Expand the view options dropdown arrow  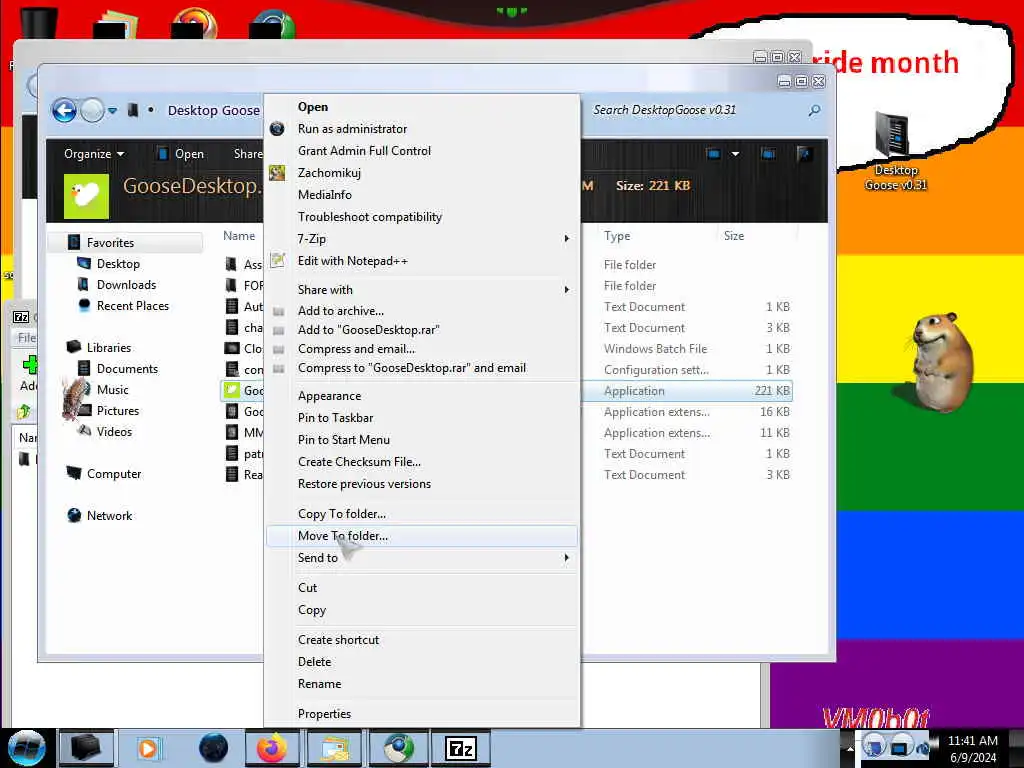tap(735, 154)
